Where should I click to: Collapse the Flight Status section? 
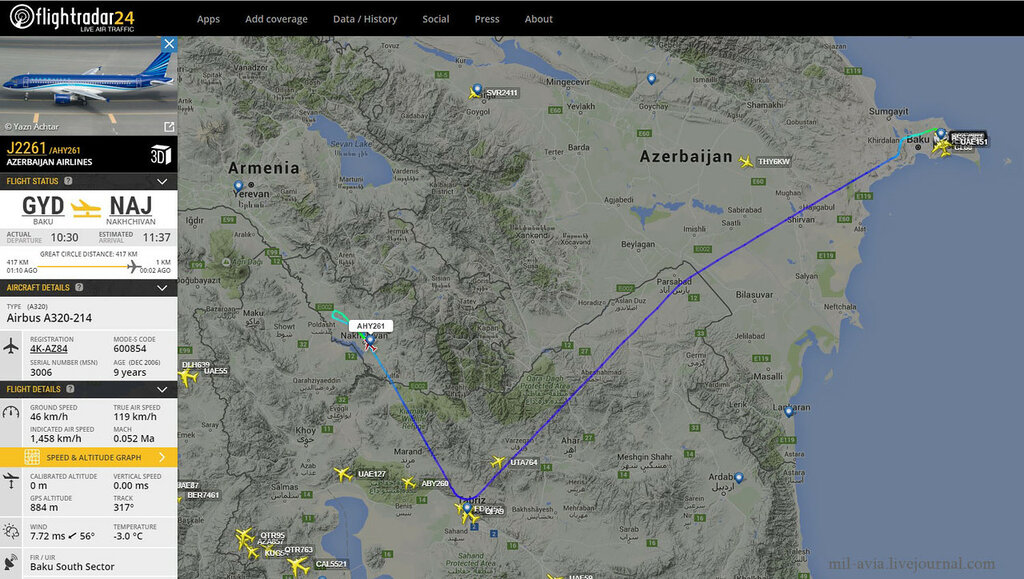[162, 181]
